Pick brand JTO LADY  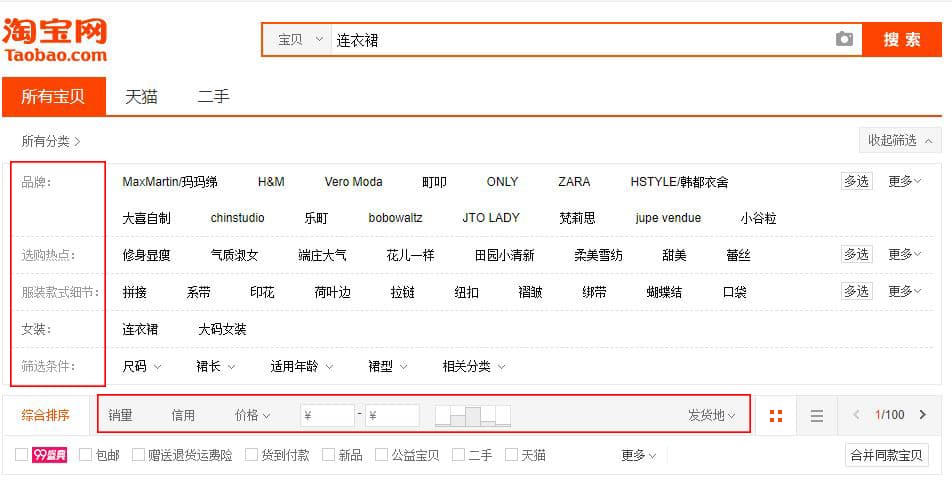491,218
